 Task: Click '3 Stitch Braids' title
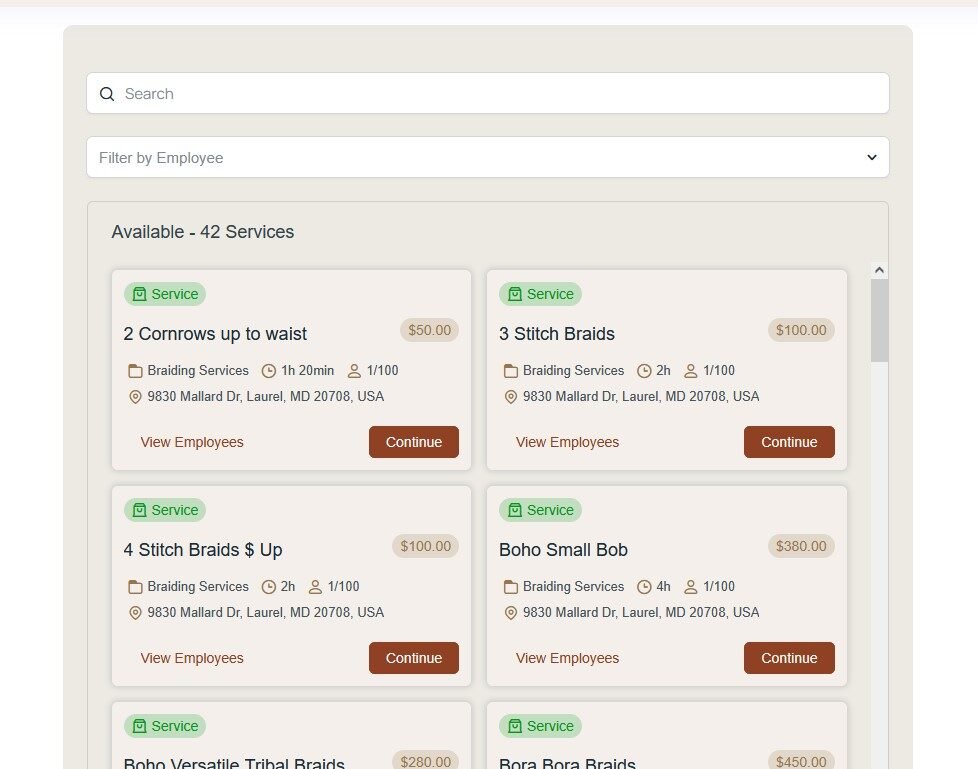point(557,334)
